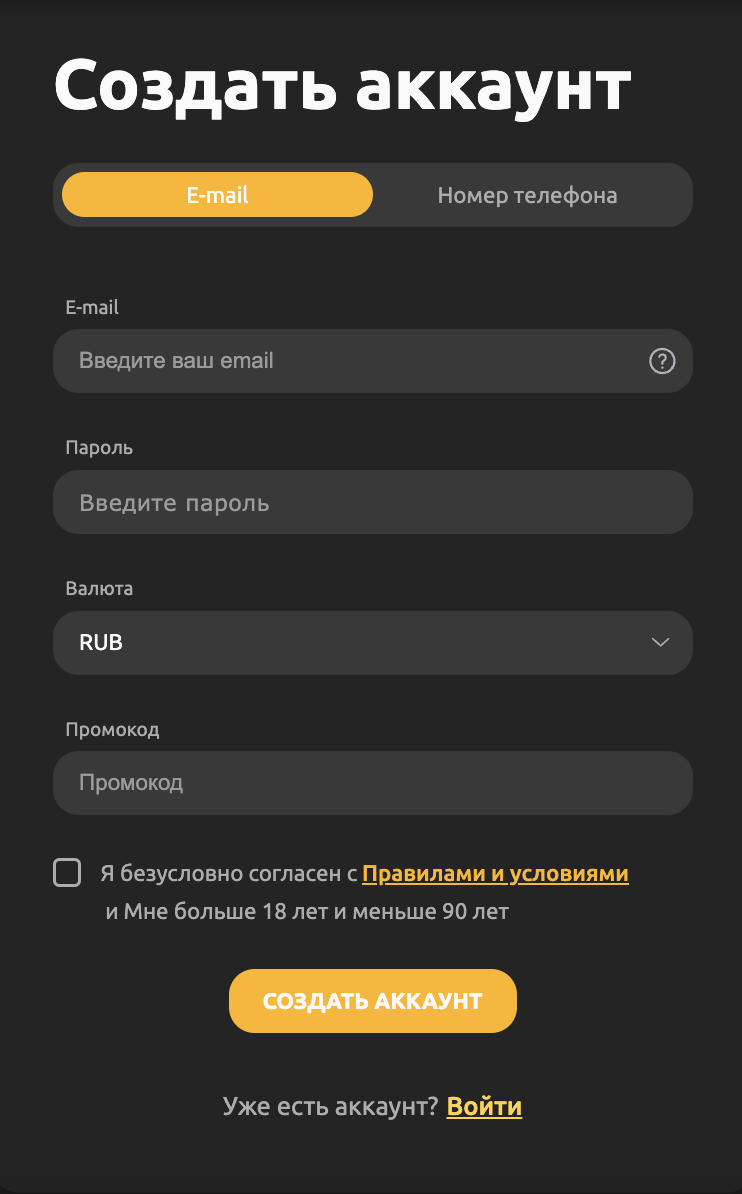
Task: Switch to the E-mail registration tab
Action: (217, 195)
